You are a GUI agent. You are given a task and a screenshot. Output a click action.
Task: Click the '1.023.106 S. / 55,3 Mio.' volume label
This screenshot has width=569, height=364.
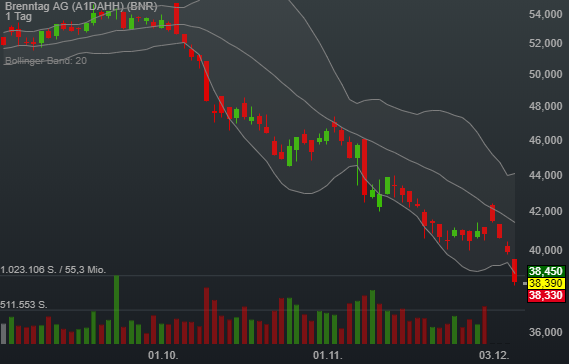[53, 270]
